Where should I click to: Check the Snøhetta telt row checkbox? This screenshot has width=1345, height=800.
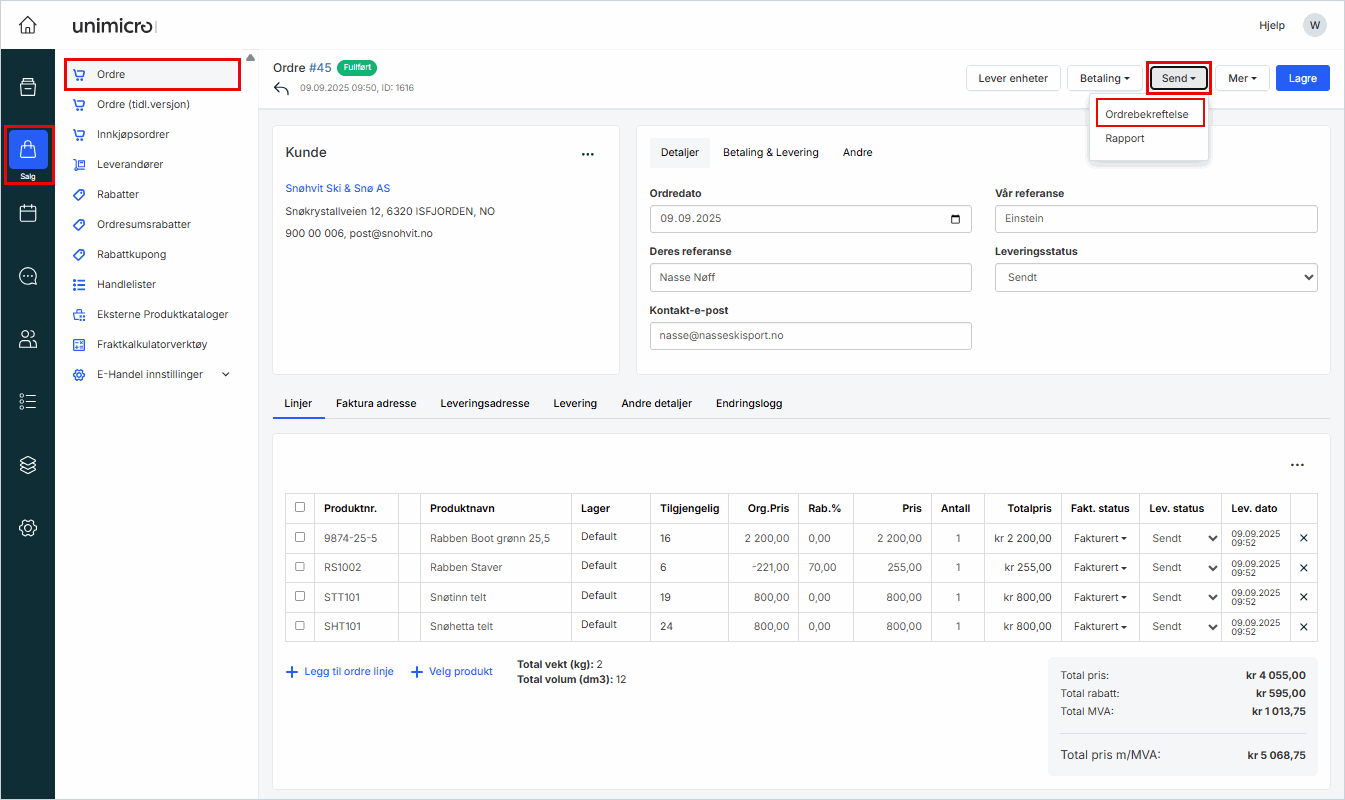tap(300, 626)
